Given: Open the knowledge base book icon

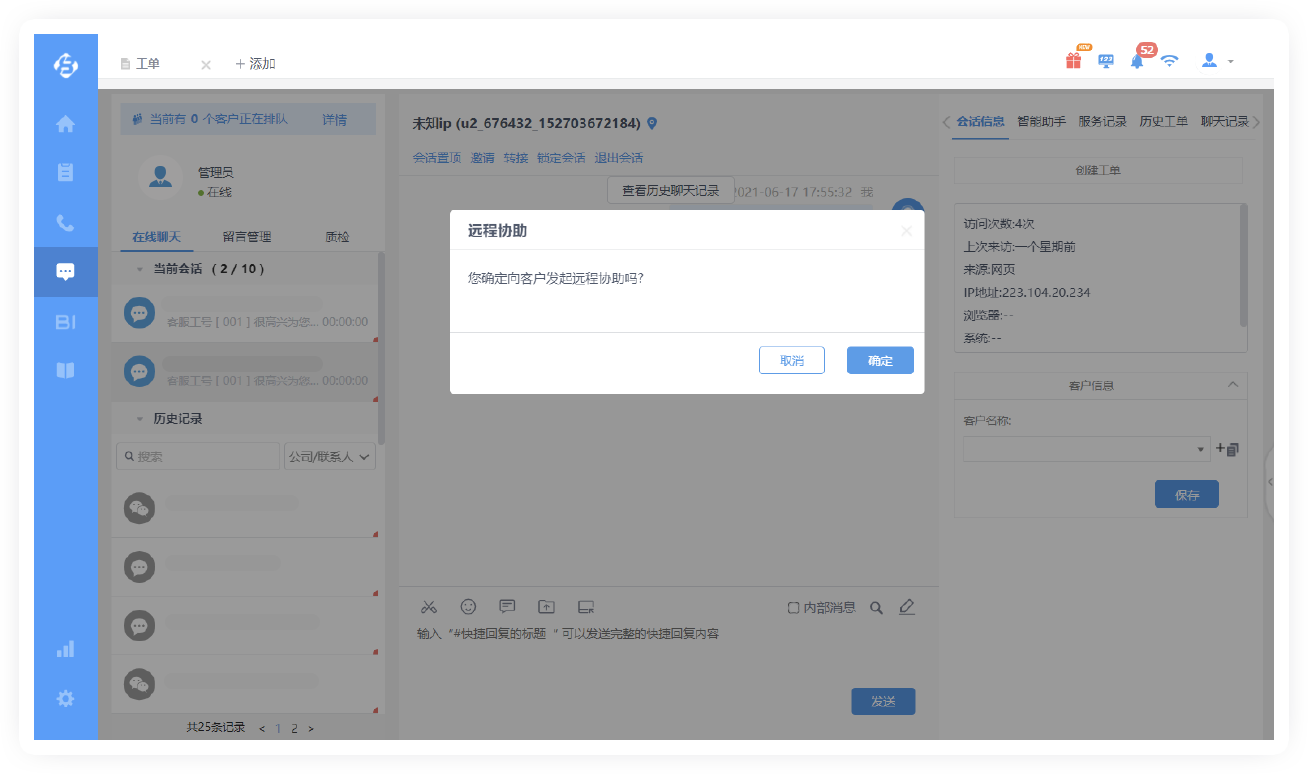Looking at the screenshot, I should pos(65,371).
